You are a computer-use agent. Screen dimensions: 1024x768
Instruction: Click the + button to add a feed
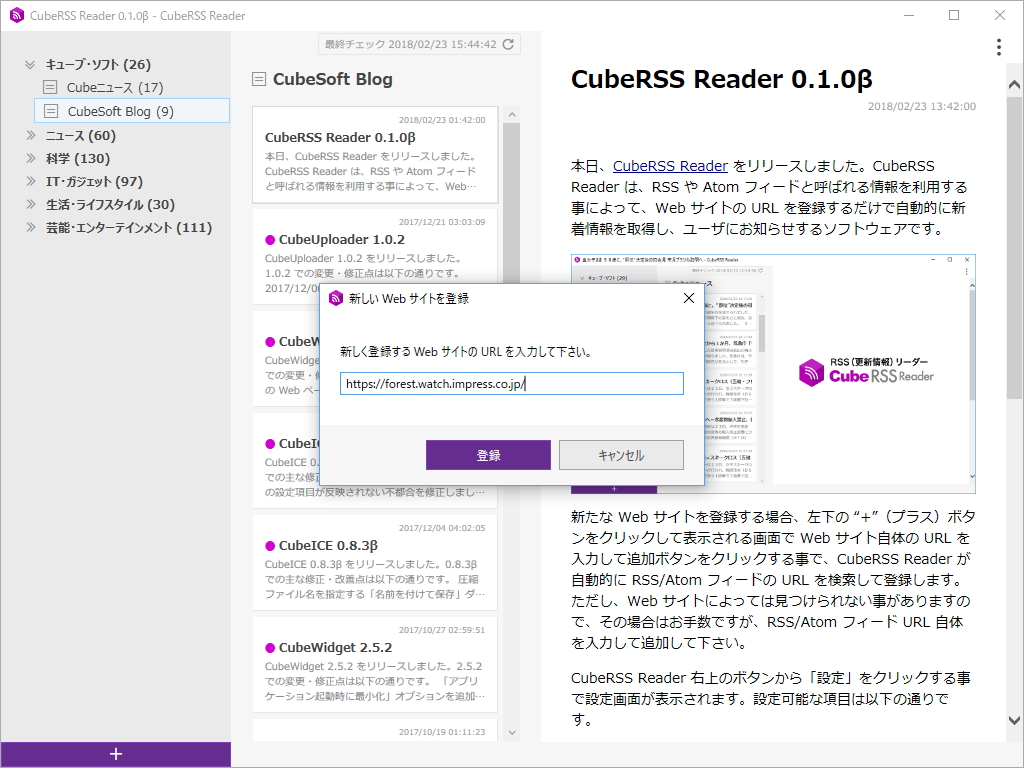(115, 752)
